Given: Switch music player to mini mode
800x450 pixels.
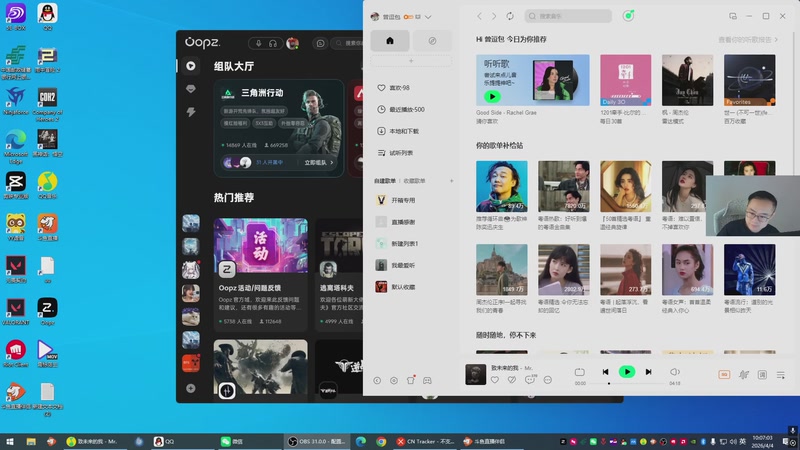Looking at the screenshot, I should click(x=733, y=16).
